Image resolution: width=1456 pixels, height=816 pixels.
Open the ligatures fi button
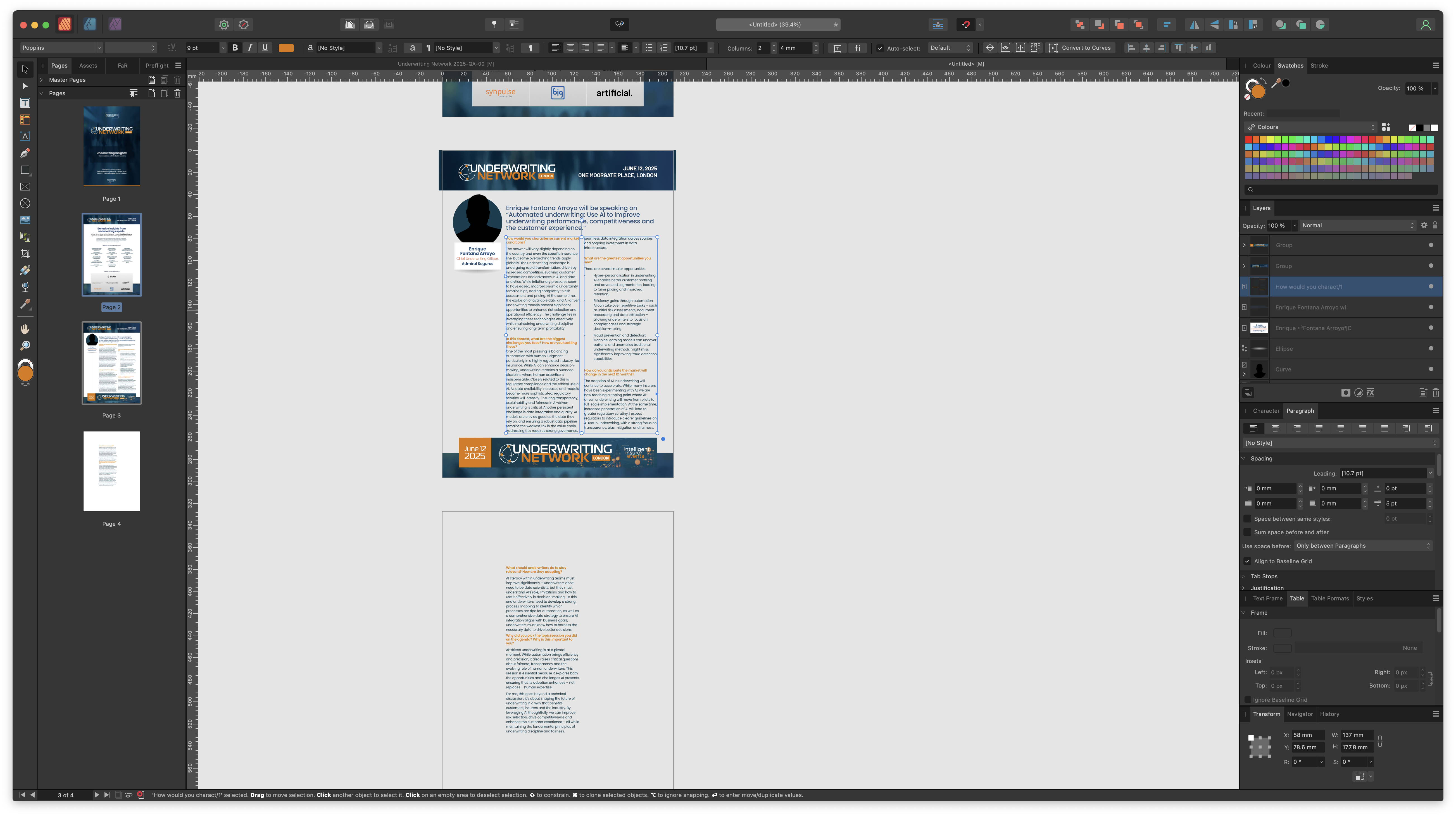pos(857,48)
